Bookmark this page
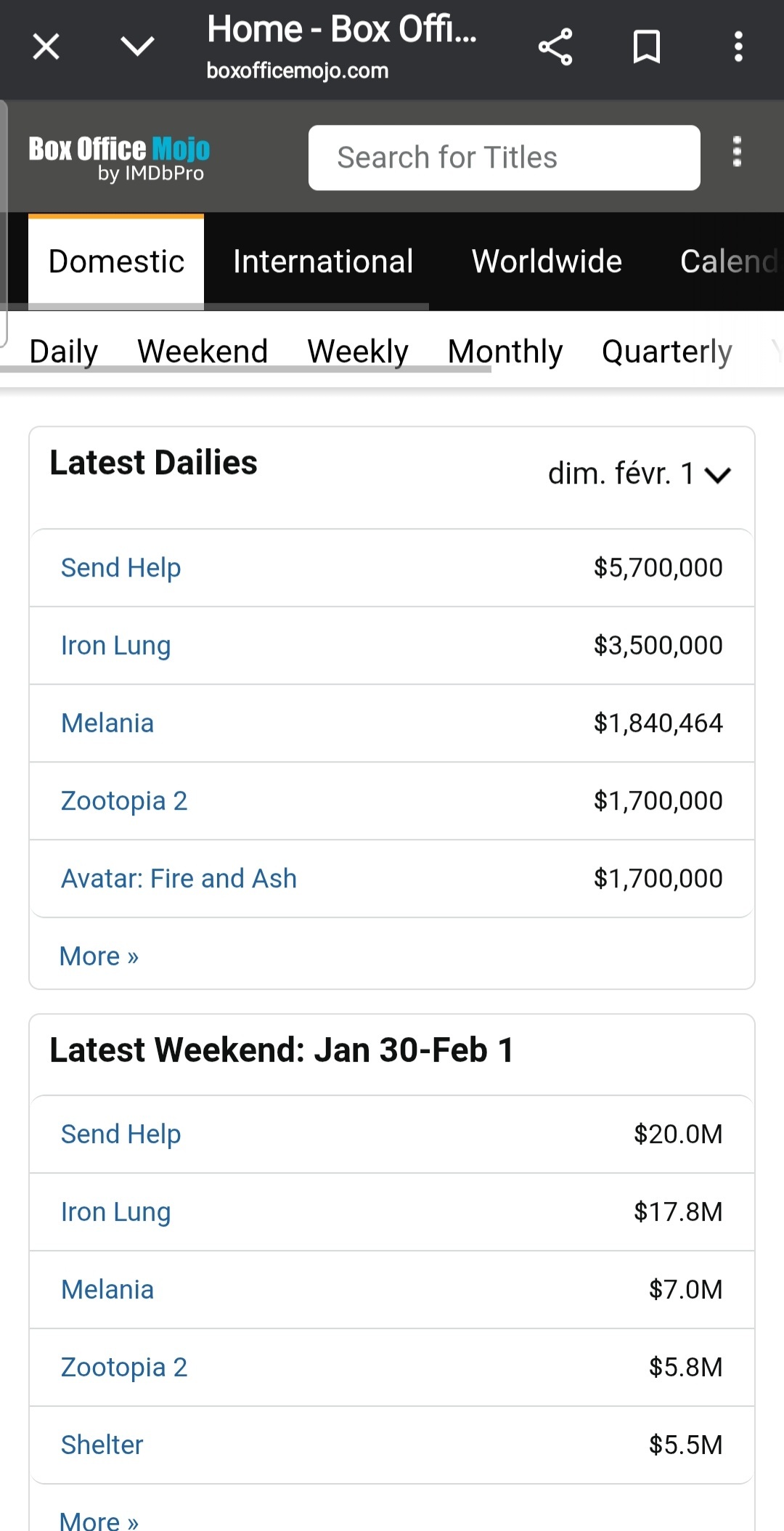Image resolution: width=784 pixels, height=1531 pixels. 646,47
